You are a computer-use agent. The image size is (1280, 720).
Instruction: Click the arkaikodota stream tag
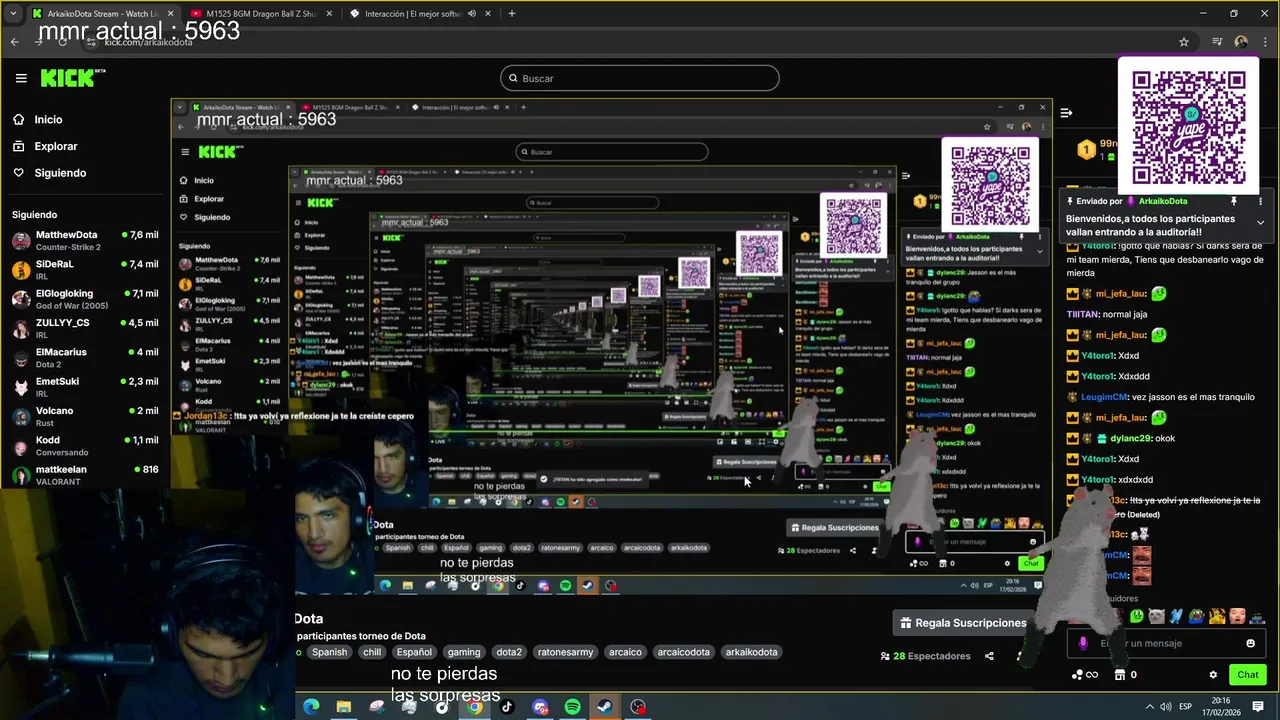[751, 652]
